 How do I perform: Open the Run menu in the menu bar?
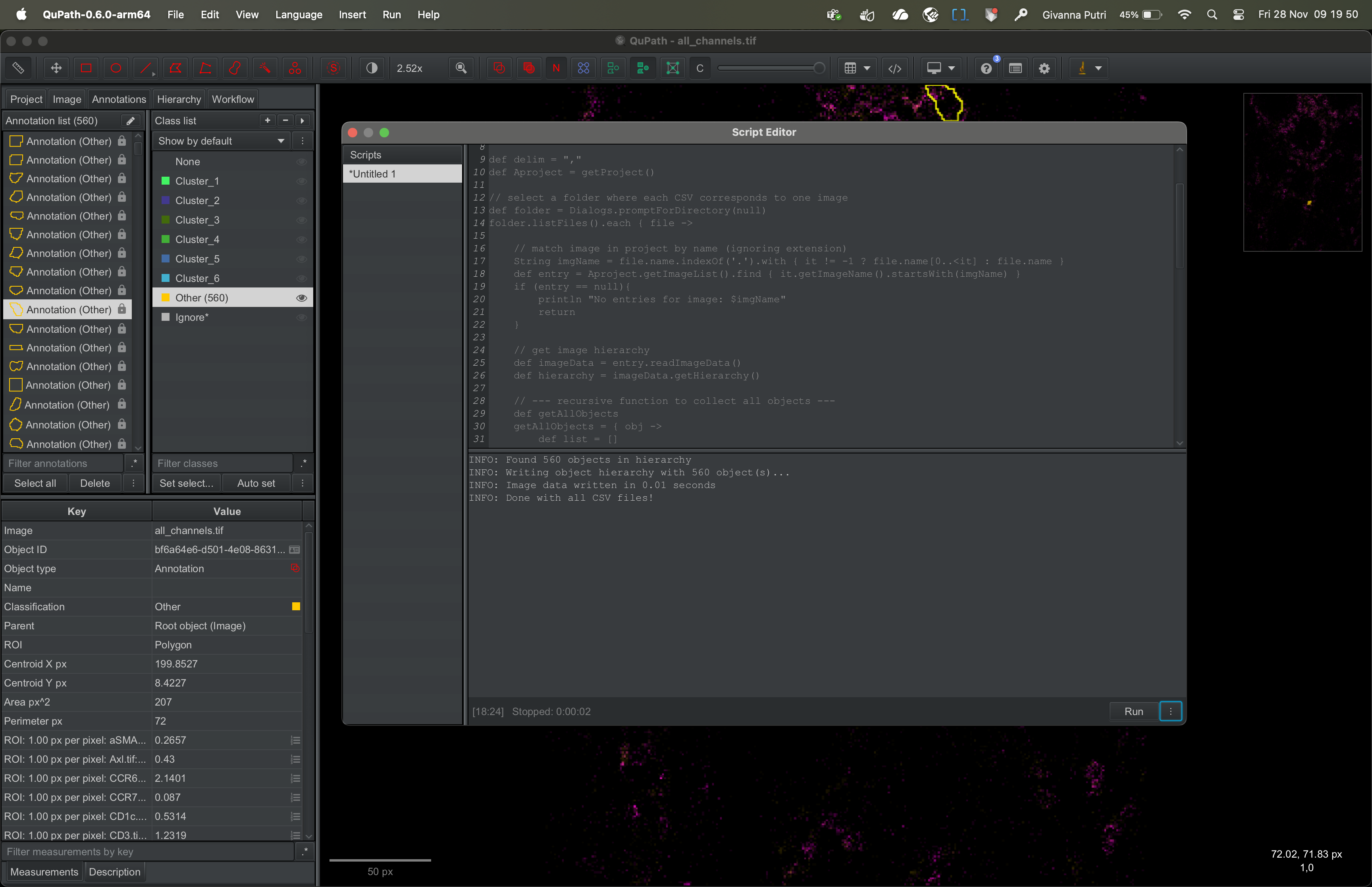point(391,14)
